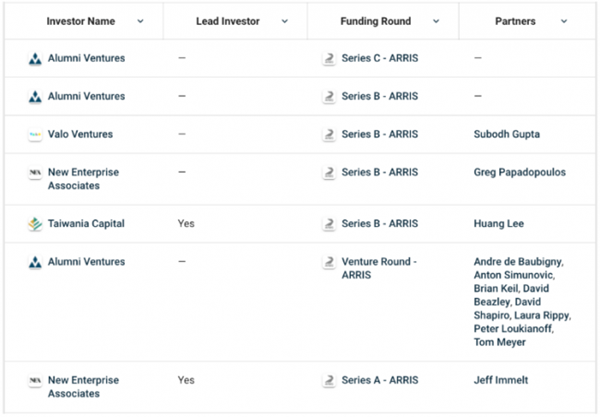600x417 pixels.
Task: Open the Taiwania Capital investor link
Action: point(86,225)
